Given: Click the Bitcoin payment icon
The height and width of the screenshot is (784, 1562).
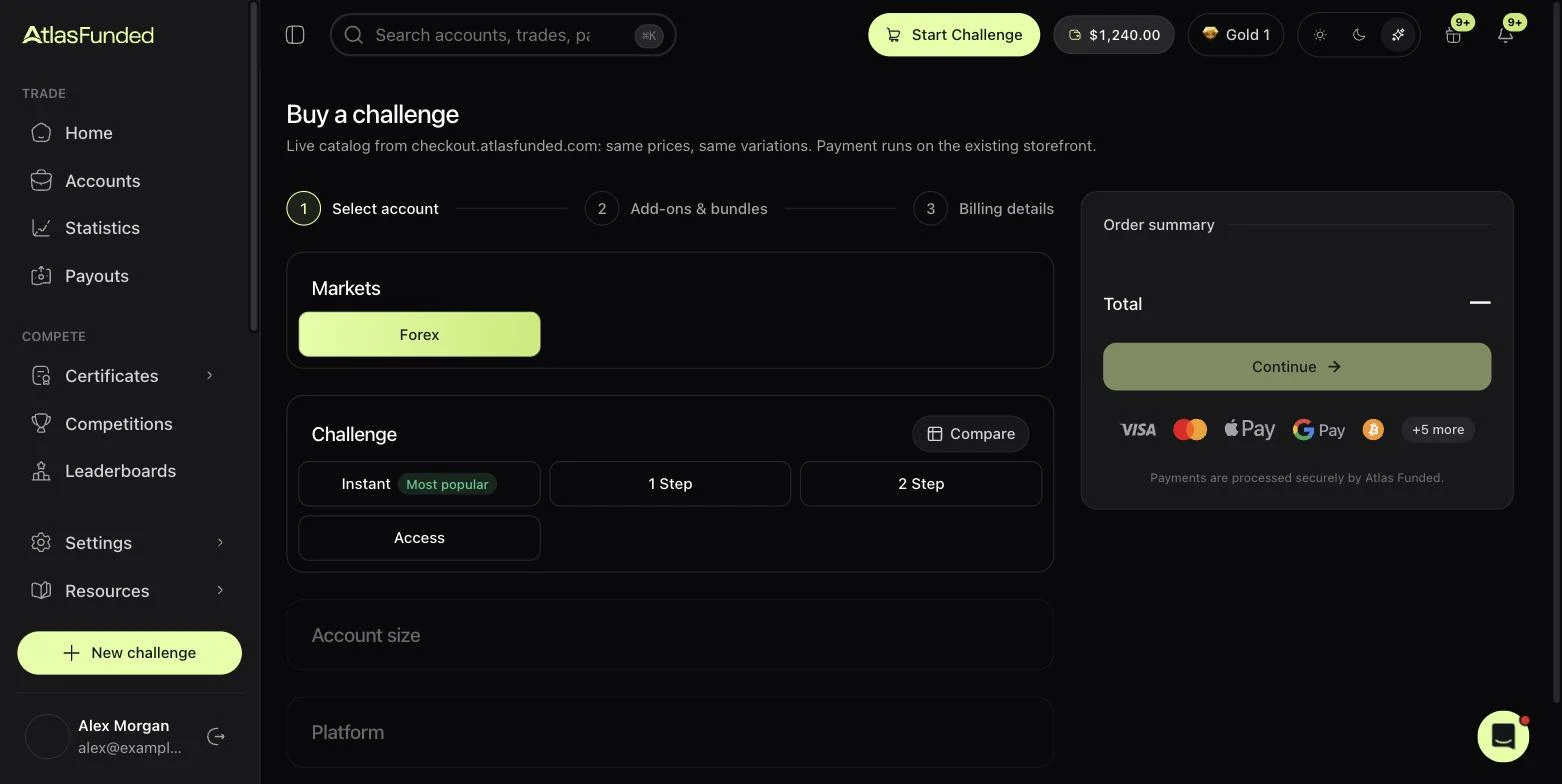Looking at the screenshot, I should point(1373,430).
